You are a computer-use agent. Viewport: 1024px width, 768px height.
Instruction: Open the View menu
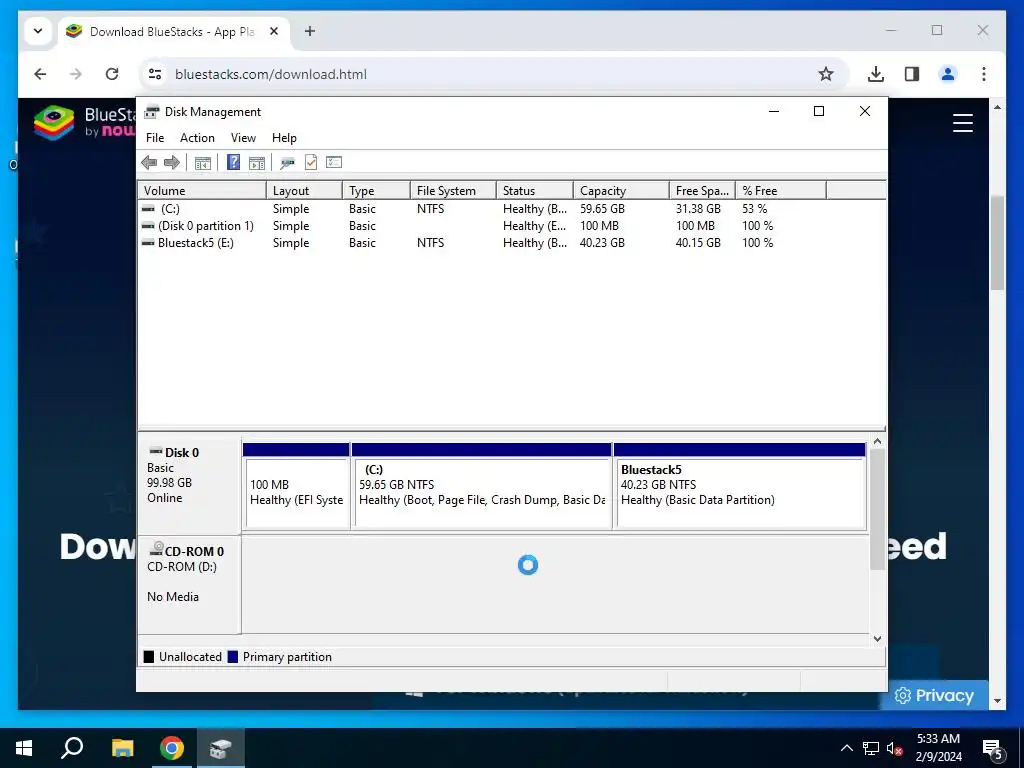coord(243,138)
